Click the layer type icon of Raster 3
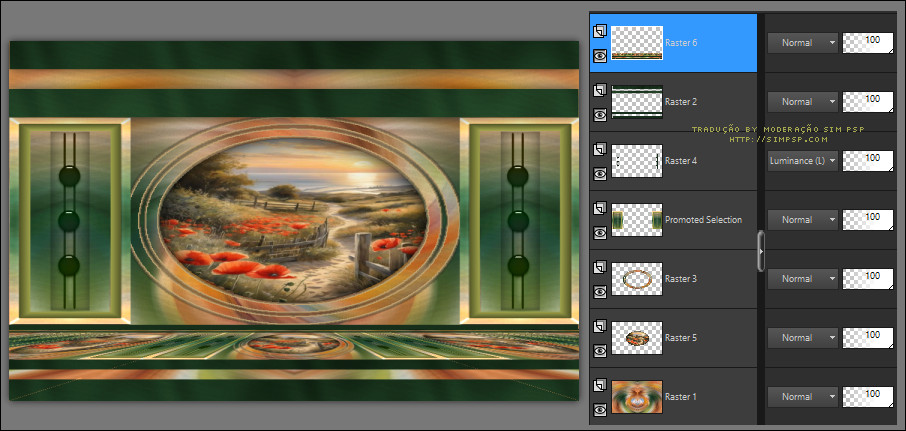Viewport: 906px width, 431px height. click(600, 266)
